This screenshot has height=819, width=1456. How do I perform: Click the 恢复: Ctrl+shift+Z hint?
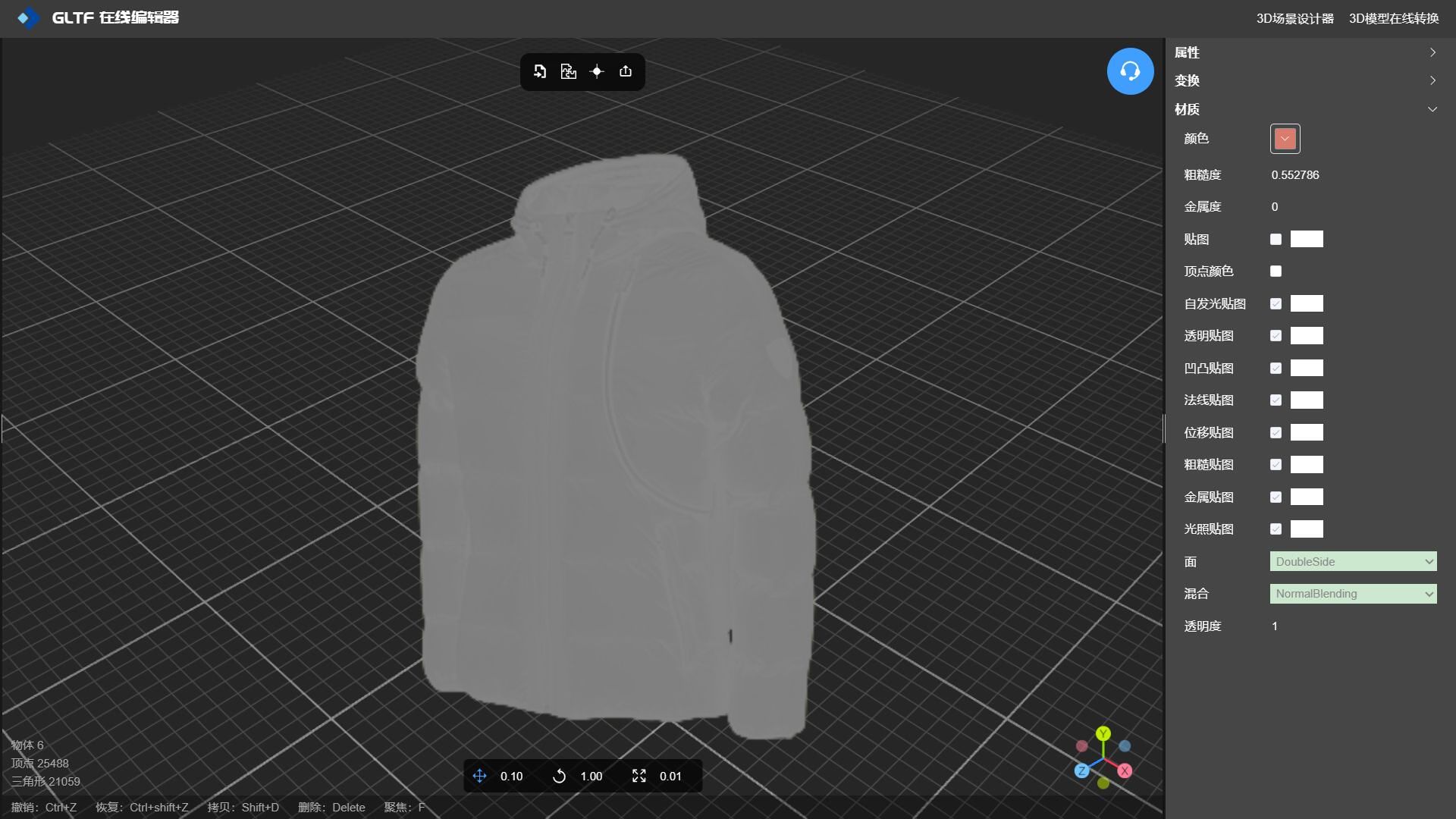pyautogui.click(x=142, y=808)
